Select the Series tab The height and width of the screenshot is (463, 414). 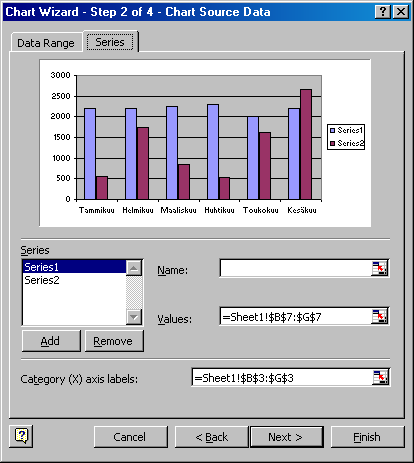110,42
